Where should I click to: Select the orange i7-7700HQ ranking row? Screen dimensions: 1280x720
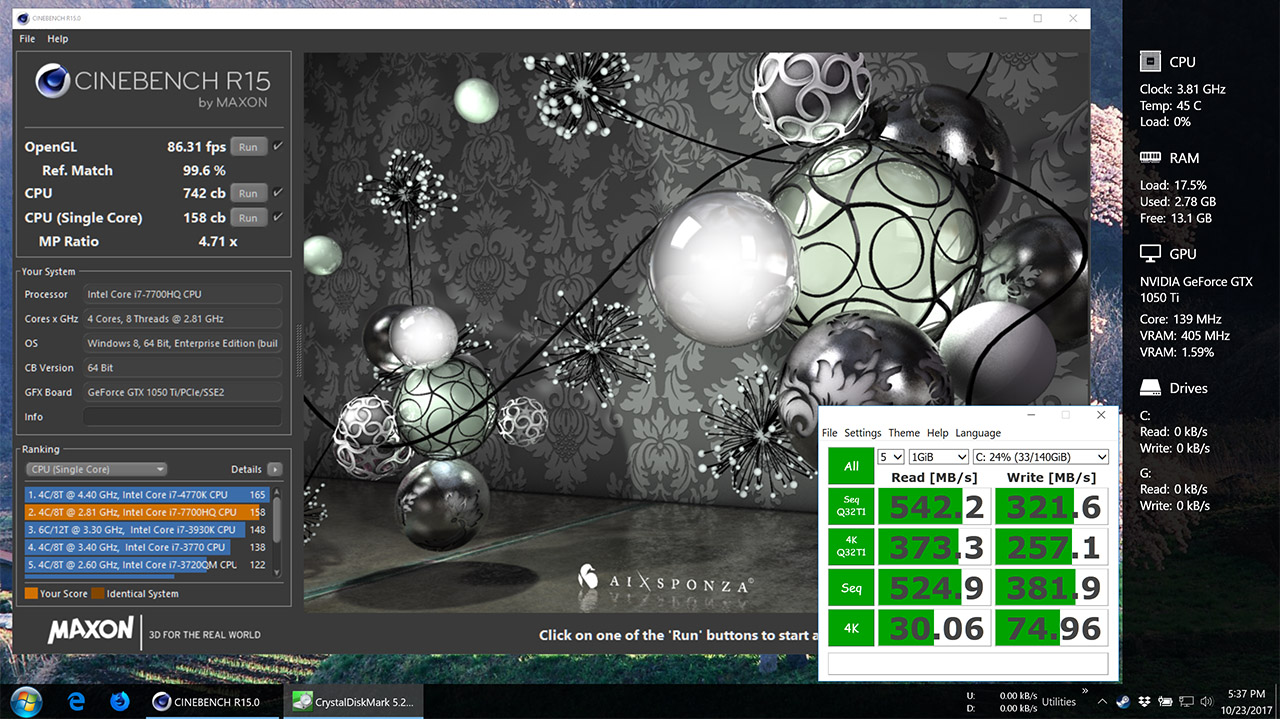point(147,512)
